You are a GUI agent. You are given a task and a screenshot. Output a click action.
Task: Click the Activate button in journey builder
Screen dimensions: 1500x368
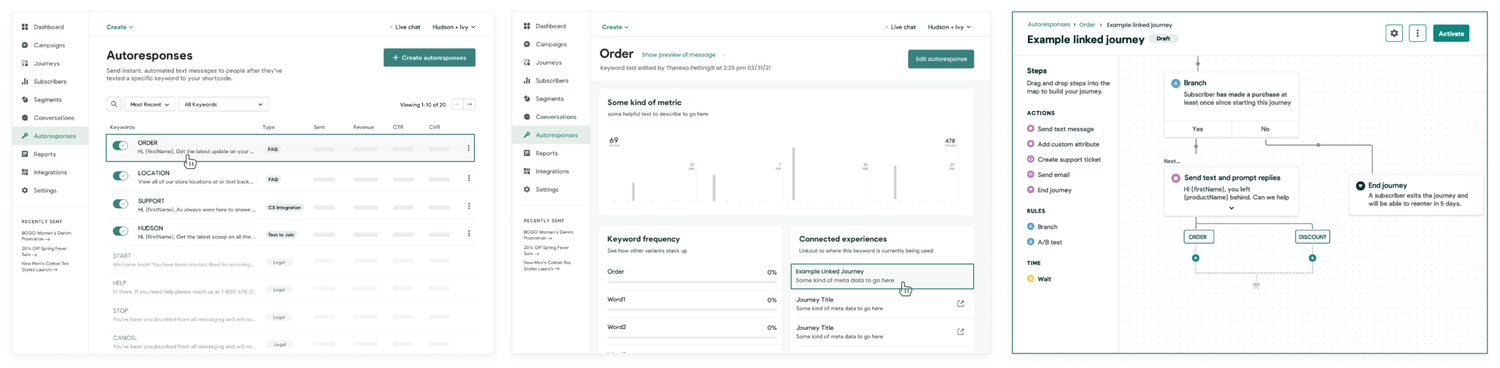[1451, 33]
